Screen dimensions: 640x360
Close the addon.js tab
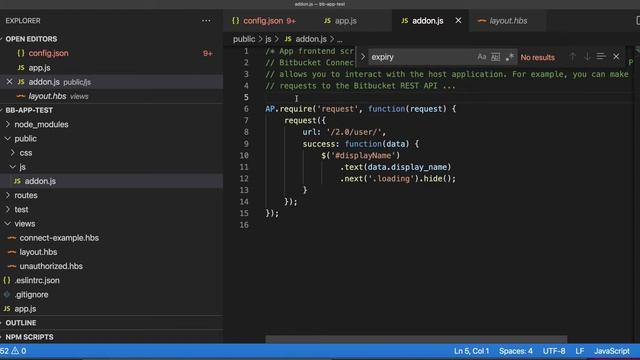458,20
